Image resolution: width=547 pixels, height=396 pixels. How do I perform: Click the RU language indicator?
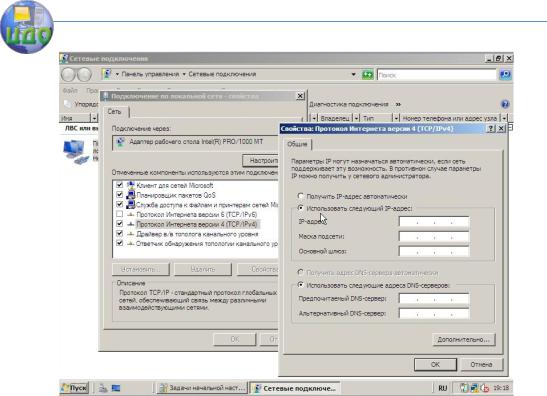(x=442, y=388)
